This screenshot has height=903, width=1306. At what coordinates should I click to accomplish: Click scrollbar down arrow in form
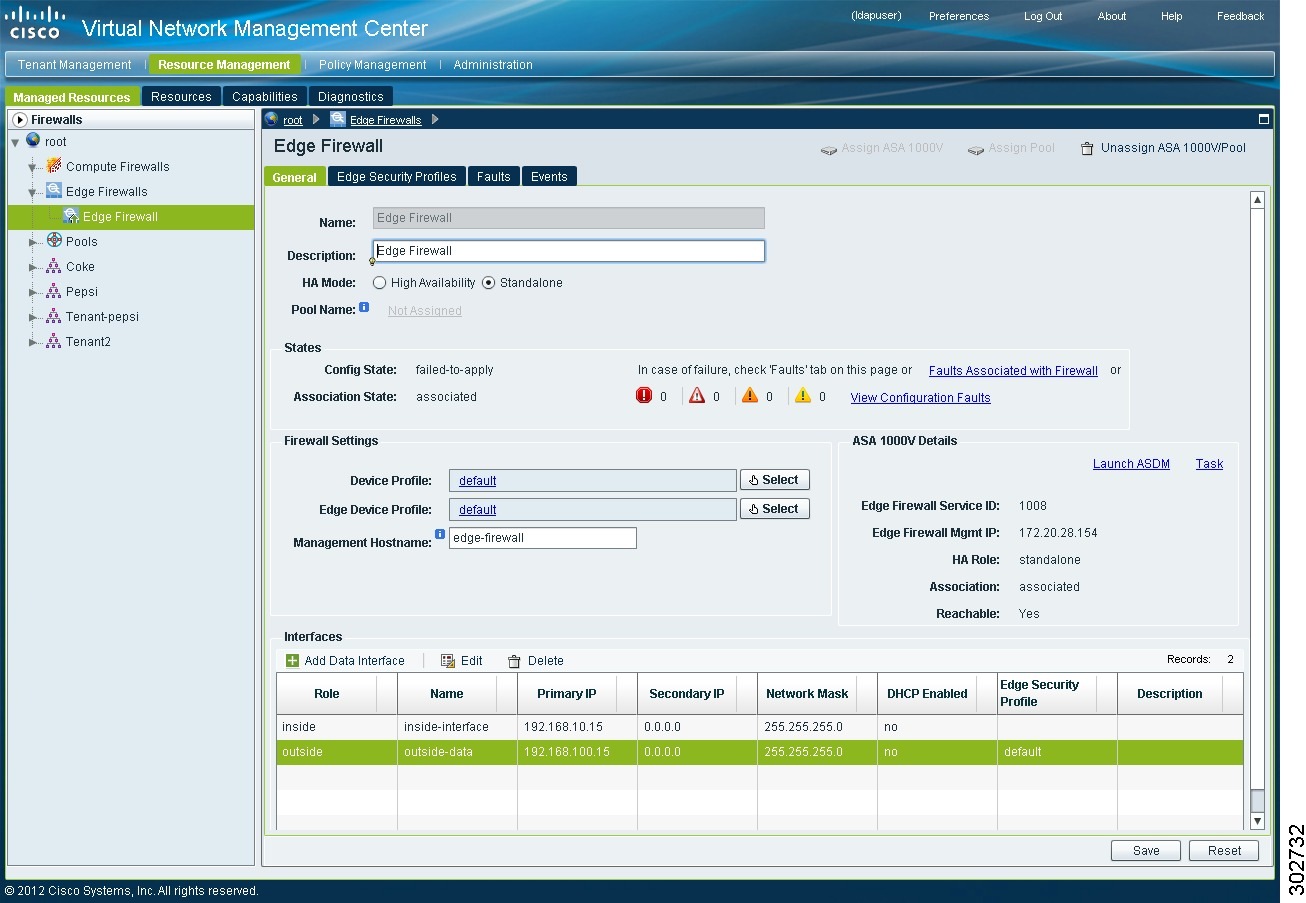pyautogui.click(x=1258, y=821)
